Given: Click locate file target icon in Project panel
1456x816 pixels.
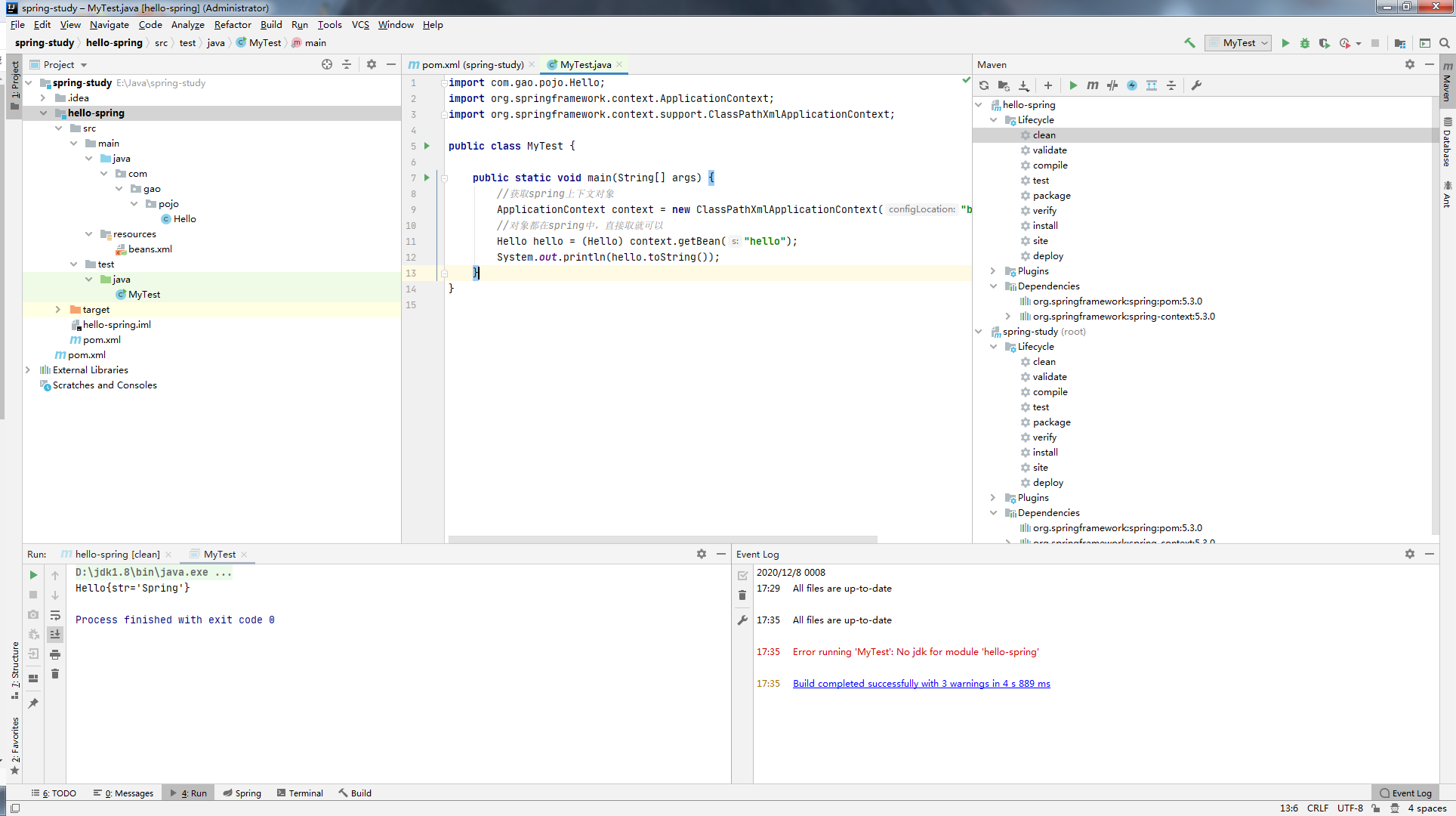Looking at the screenshot, I should point(327,64).
